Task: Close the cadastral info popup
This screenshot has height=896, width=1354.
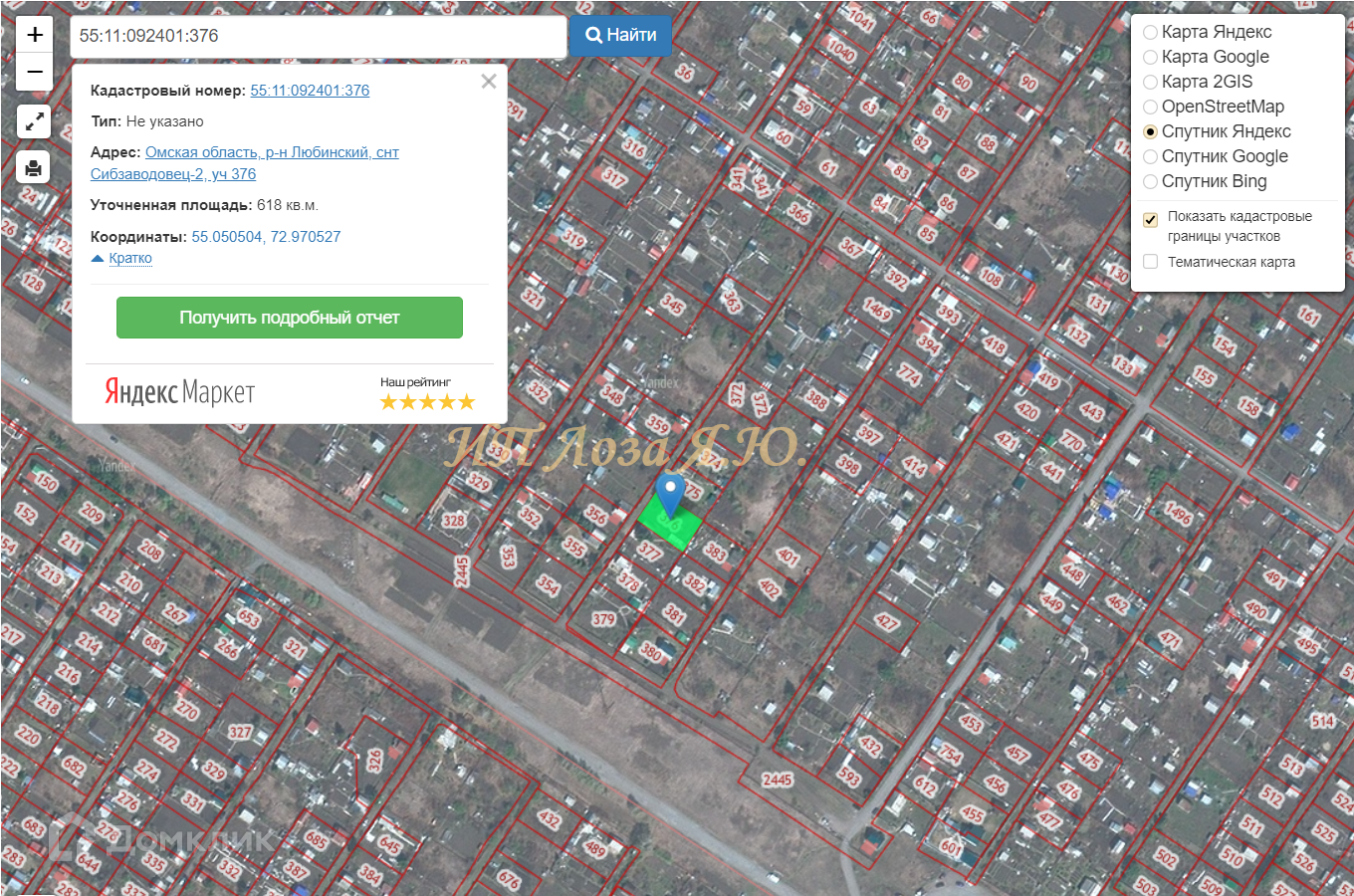Action: (x=488, y=82)
